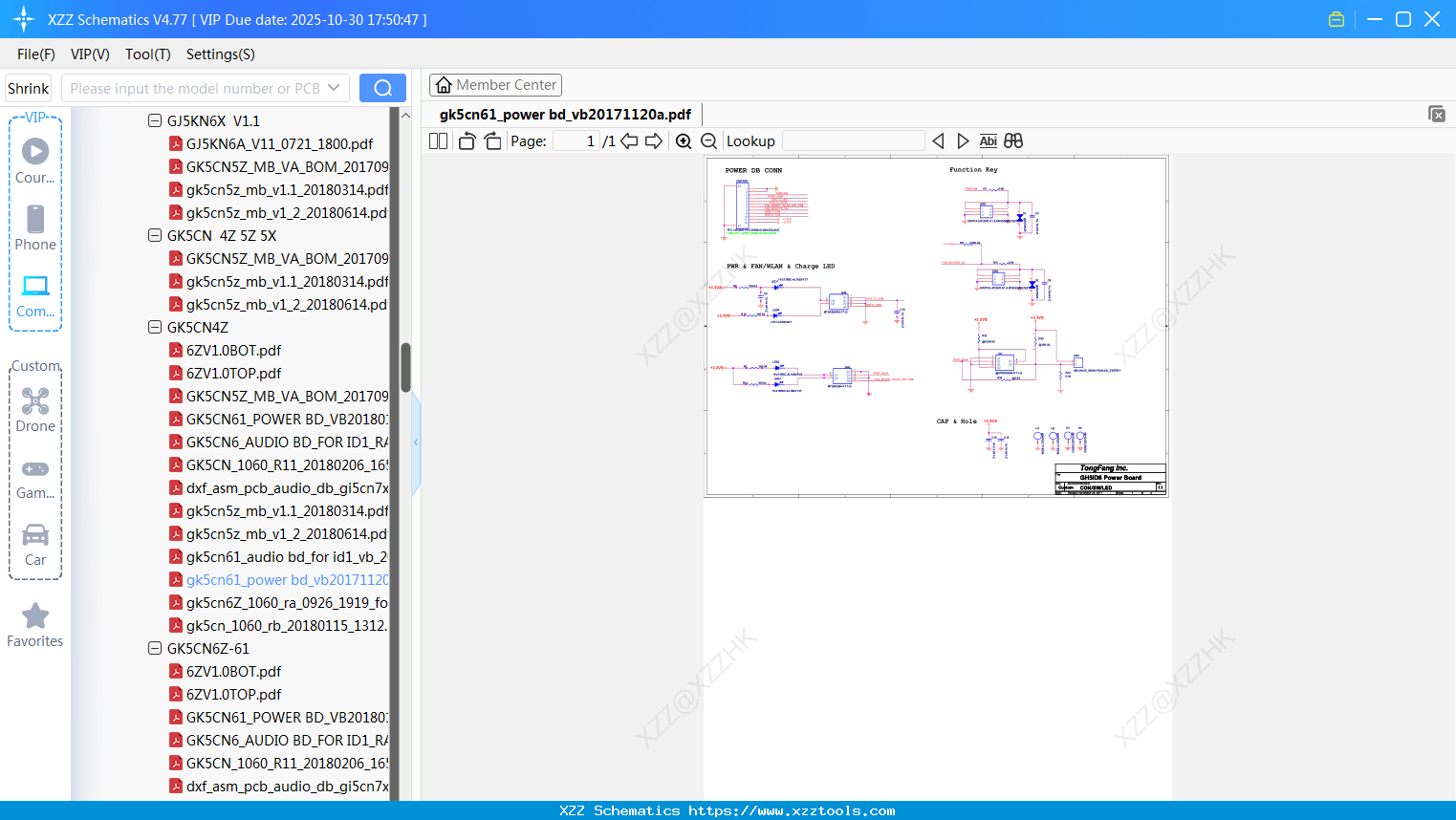Click the binoculars search icon

(1013, 140)
